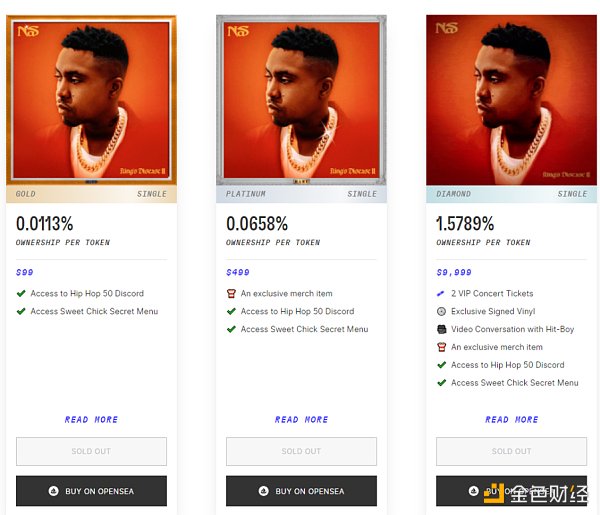Image resolution: width=600 pixels, height=515 pixels.
Task: Click the merch icon in the Platinum card
Action: click(x=231, y=294)
